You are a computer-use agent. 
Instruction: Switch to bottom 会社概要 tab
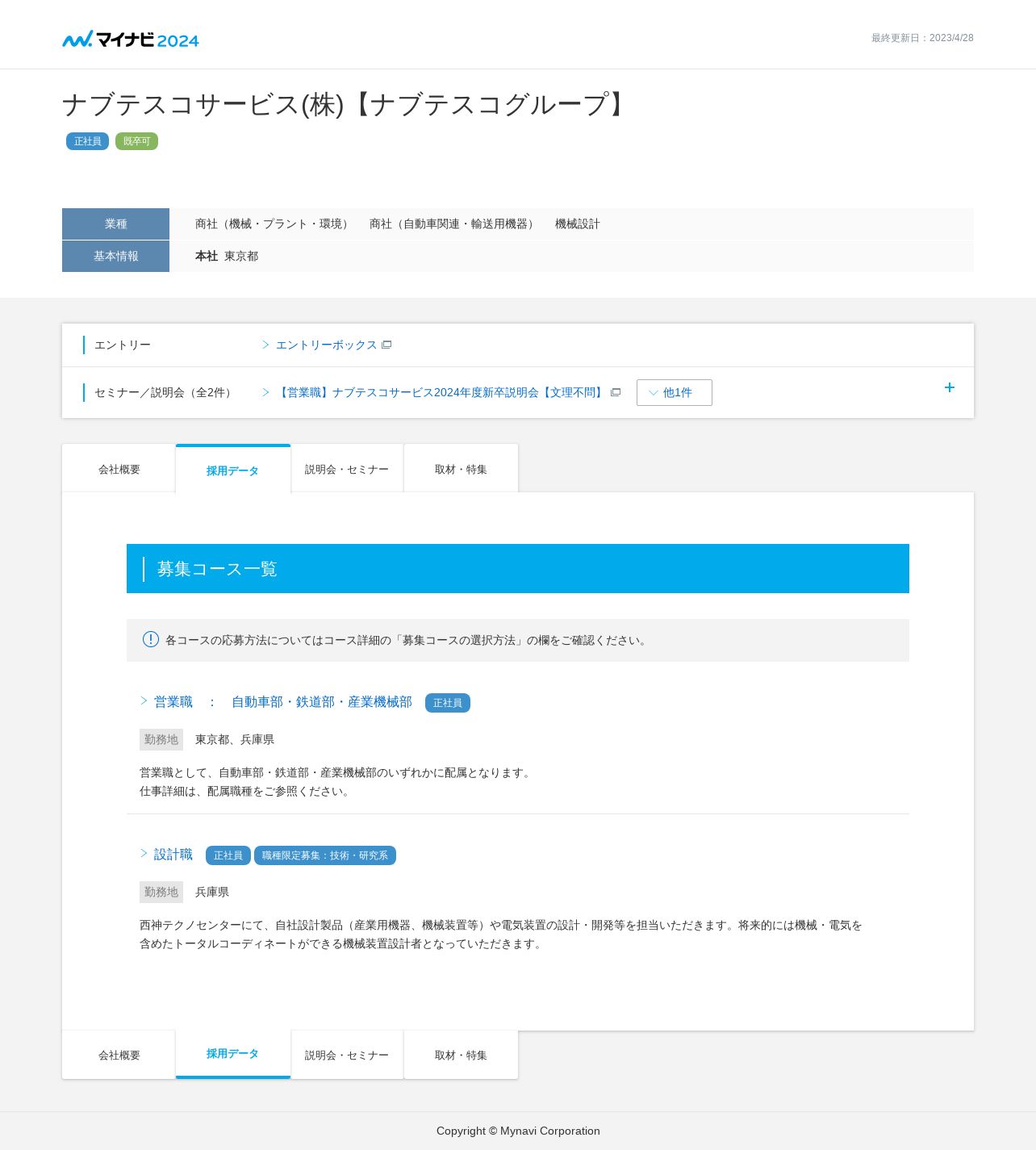point(119,1055)
